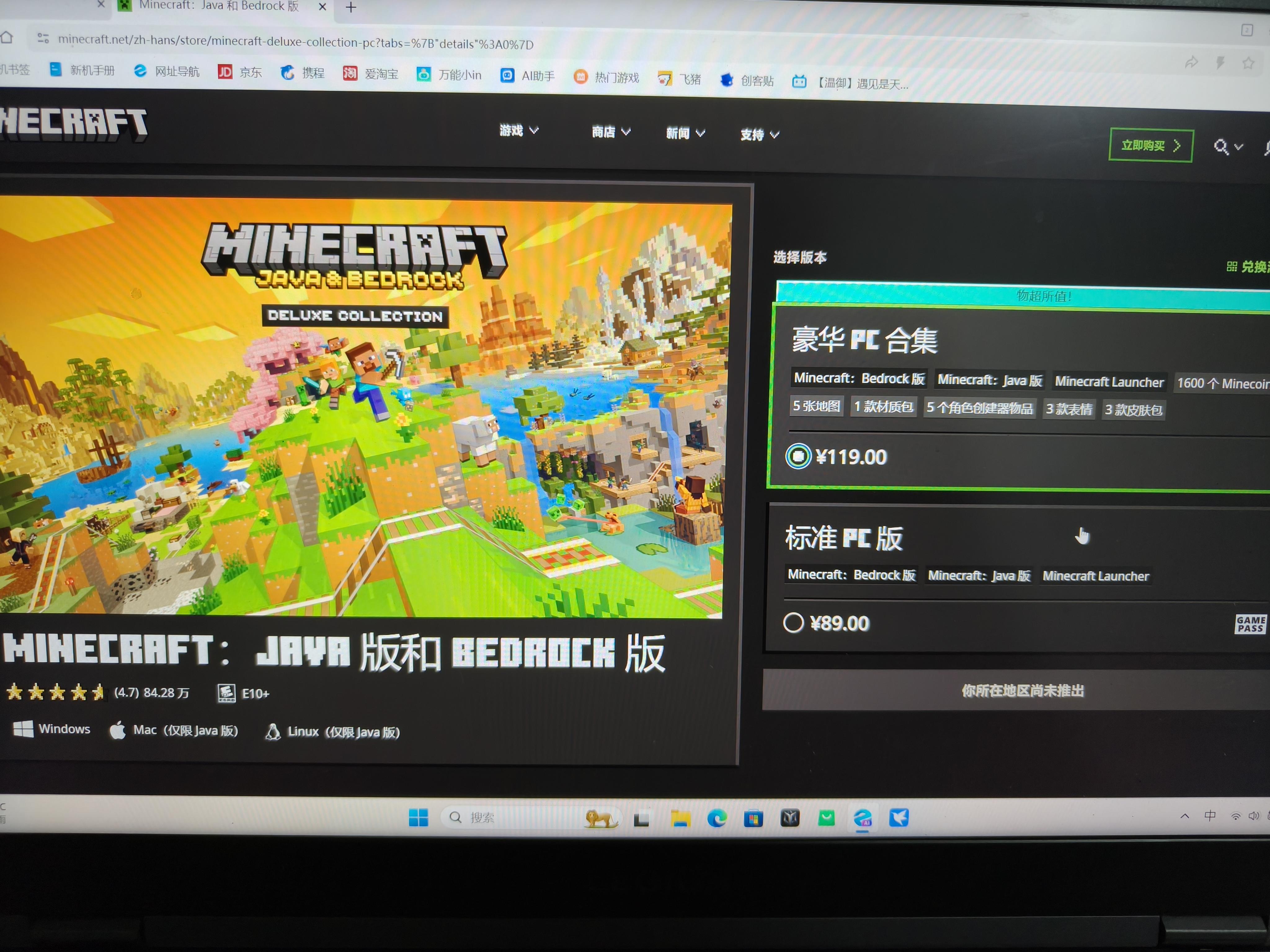Click the share arrow icon in toolbar
This screenshot has width=1270, height=952.
pos(1192,62)
